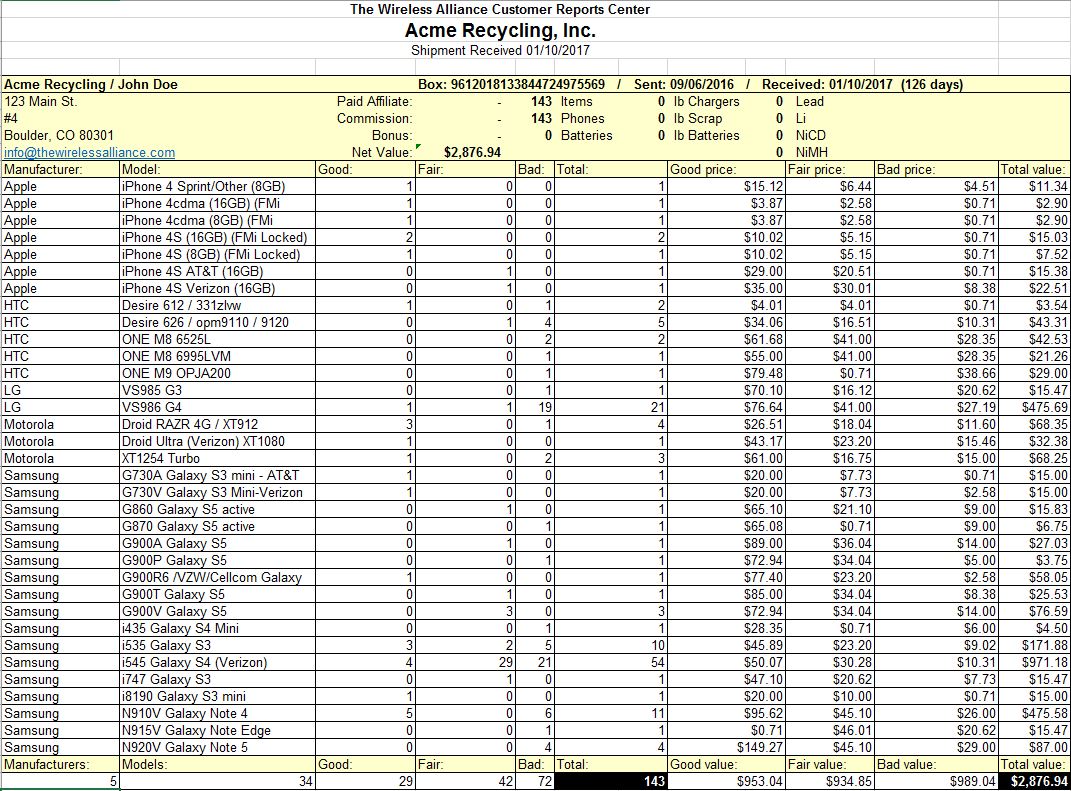1071x791 pixels.
Task: Select the highlighted $2,876.94 grand total cell
Action: point(1034,781)
